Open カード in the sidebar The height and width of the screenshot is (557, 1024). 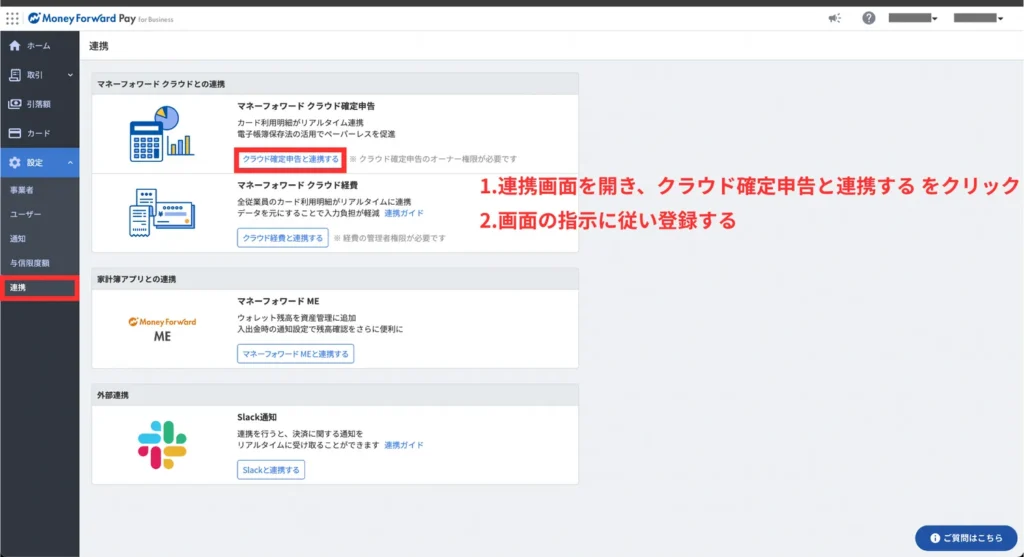(x=39, y=133)
